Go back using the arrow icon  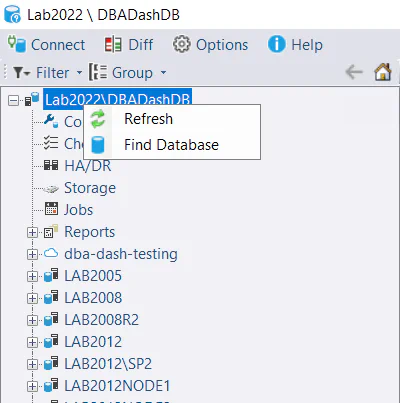click(x=354, y=72)
